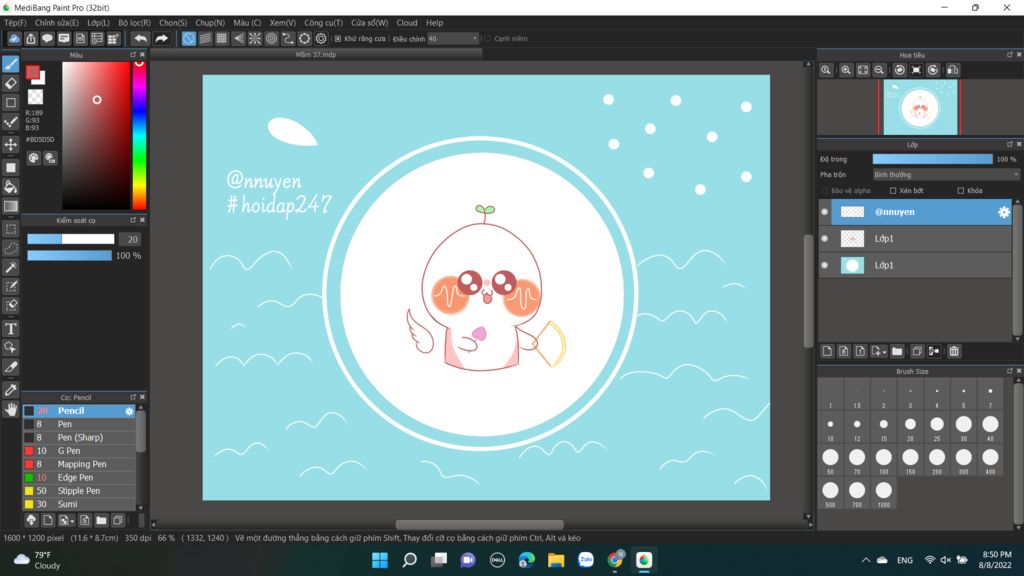The image size is (1024, 576).
Task: Select the Eraser tool
Action: (10, 83)
